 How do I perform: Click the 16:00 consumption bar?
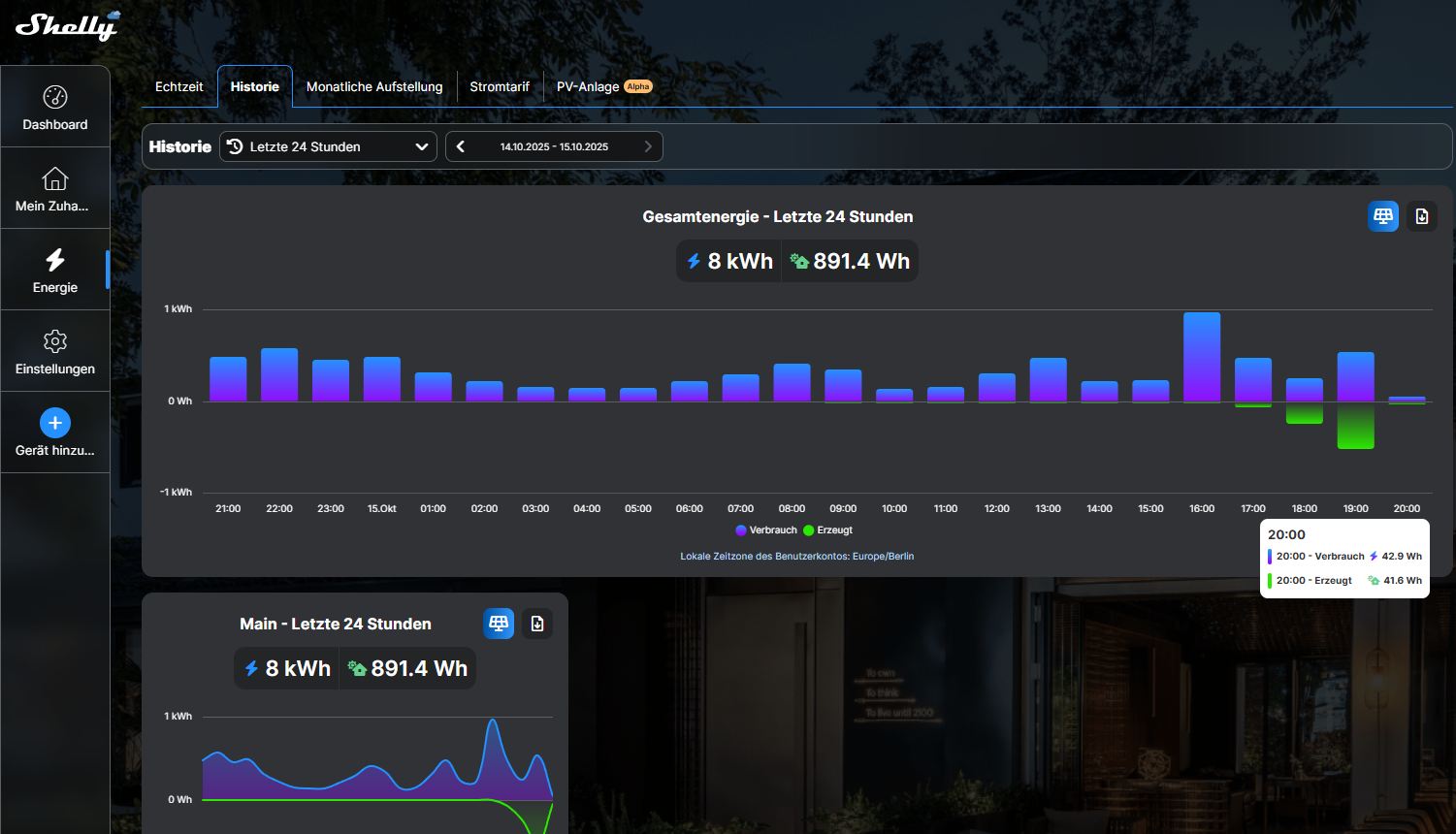1202,357
